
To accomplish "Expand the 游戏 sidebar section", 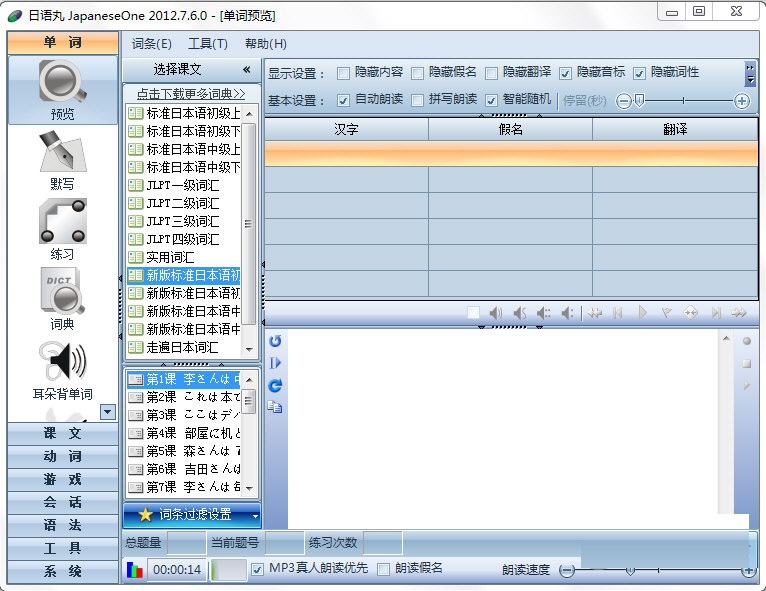I will [63, 479].
